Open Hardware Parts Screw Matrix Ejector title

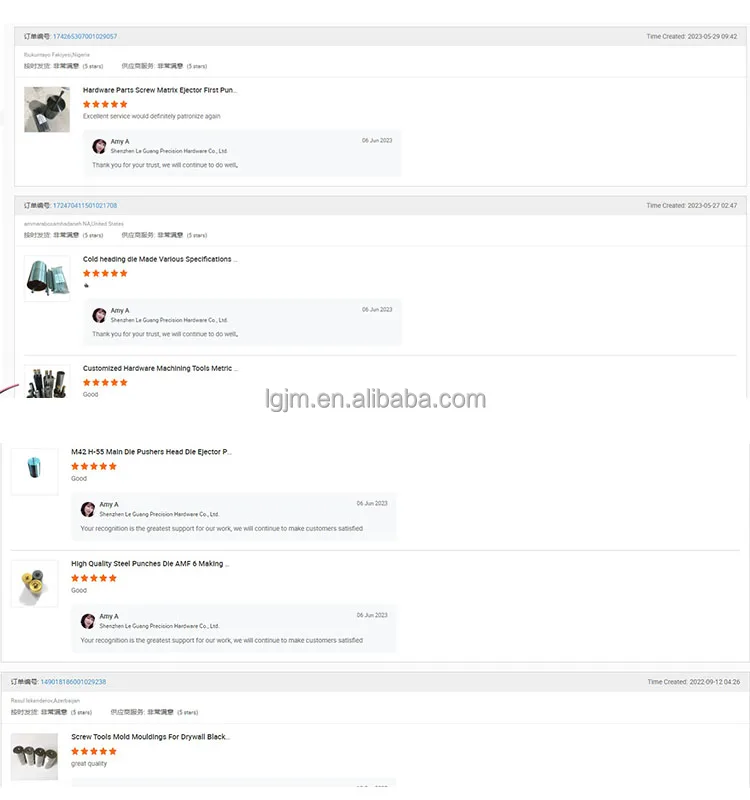click(x=160, y=90)
